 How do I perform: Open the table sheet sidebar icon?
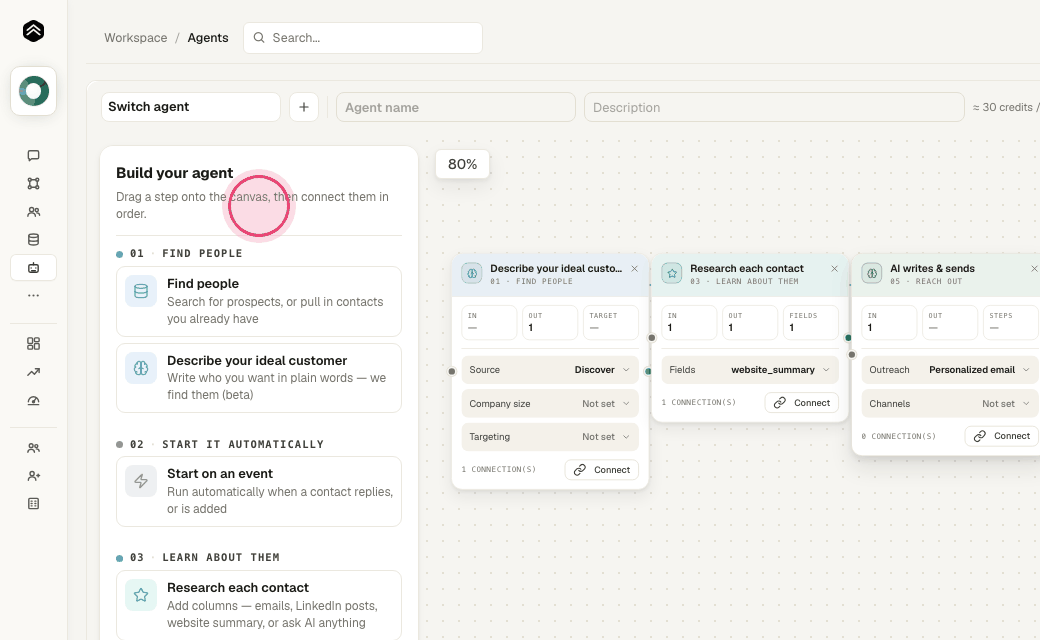click(33, 504)
